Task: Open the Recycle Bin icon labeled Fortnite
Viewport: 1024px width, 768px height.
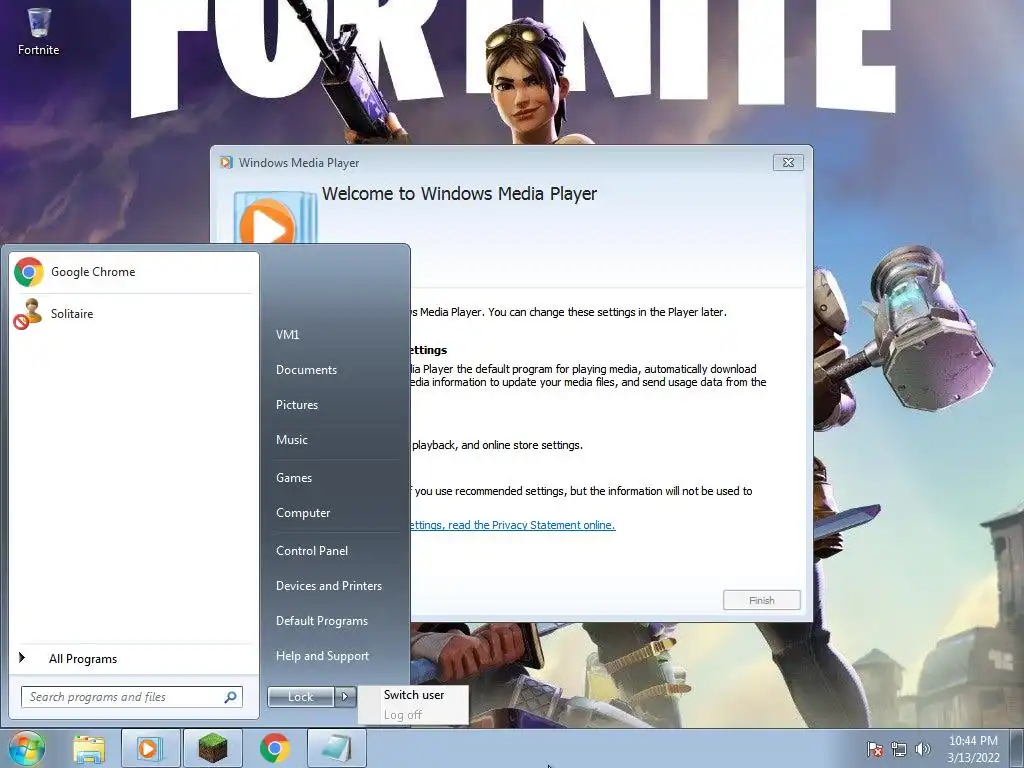Action: click(39, 31)
